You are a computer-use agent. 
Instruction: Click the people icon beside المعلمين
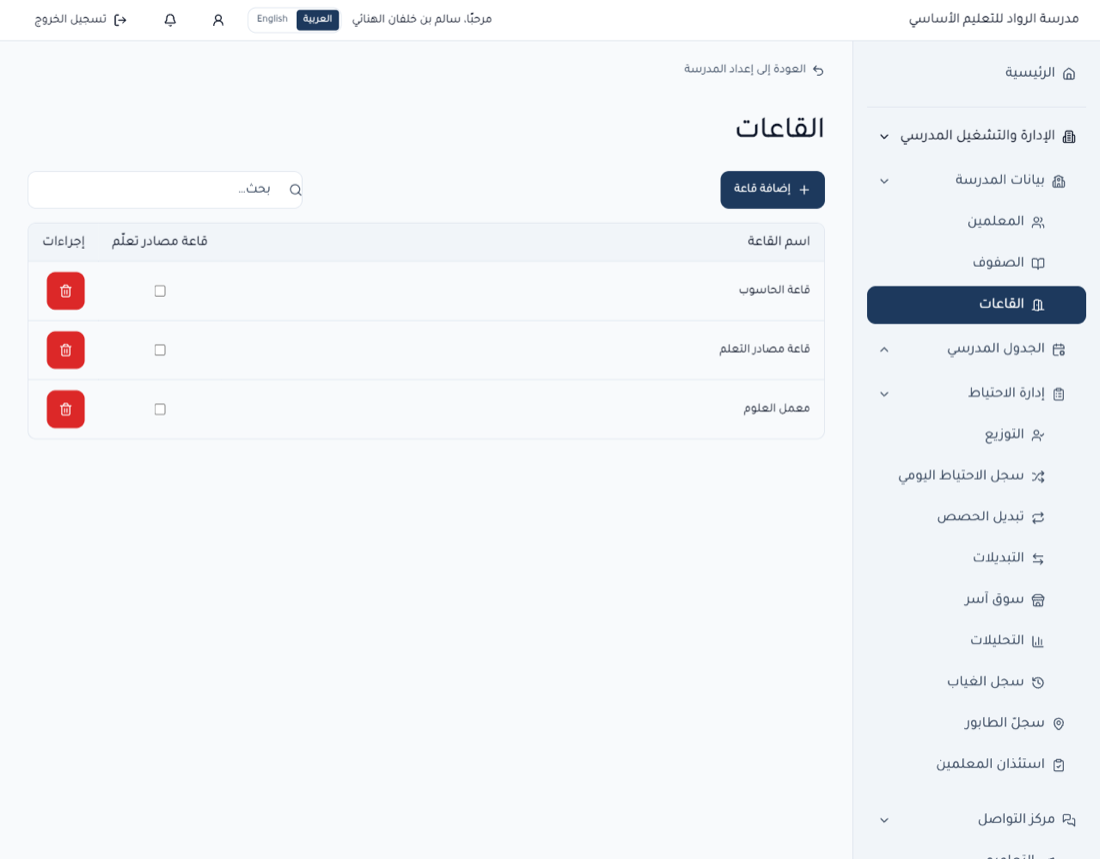pos(1038,222)
